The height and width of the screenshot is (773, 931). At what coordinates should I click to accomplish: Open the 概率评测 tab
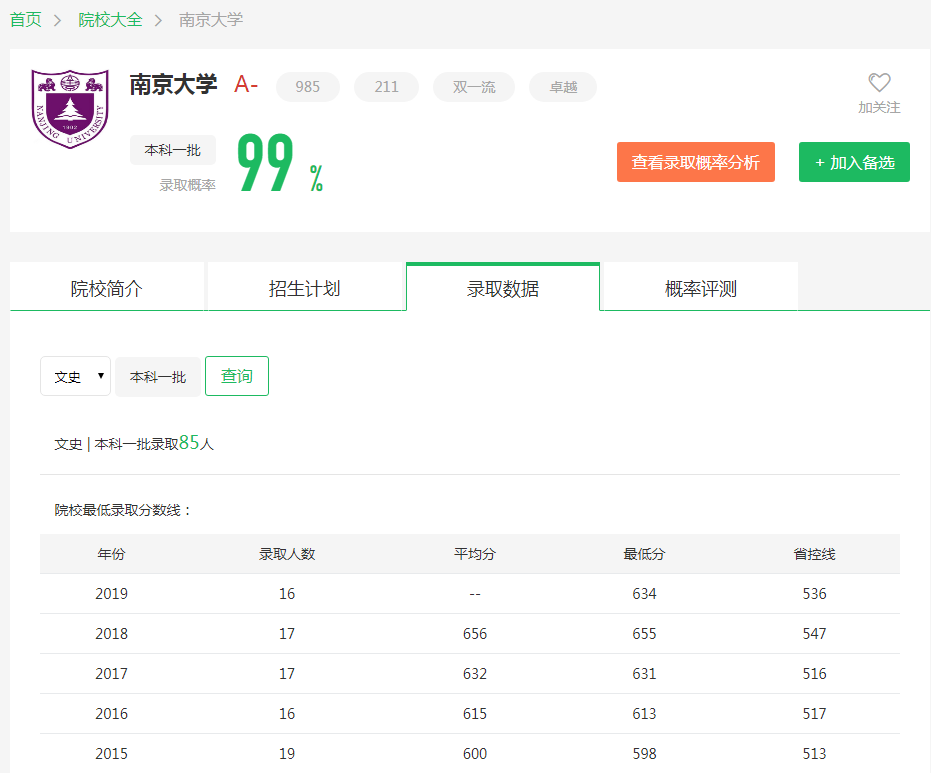coord(701,289)
